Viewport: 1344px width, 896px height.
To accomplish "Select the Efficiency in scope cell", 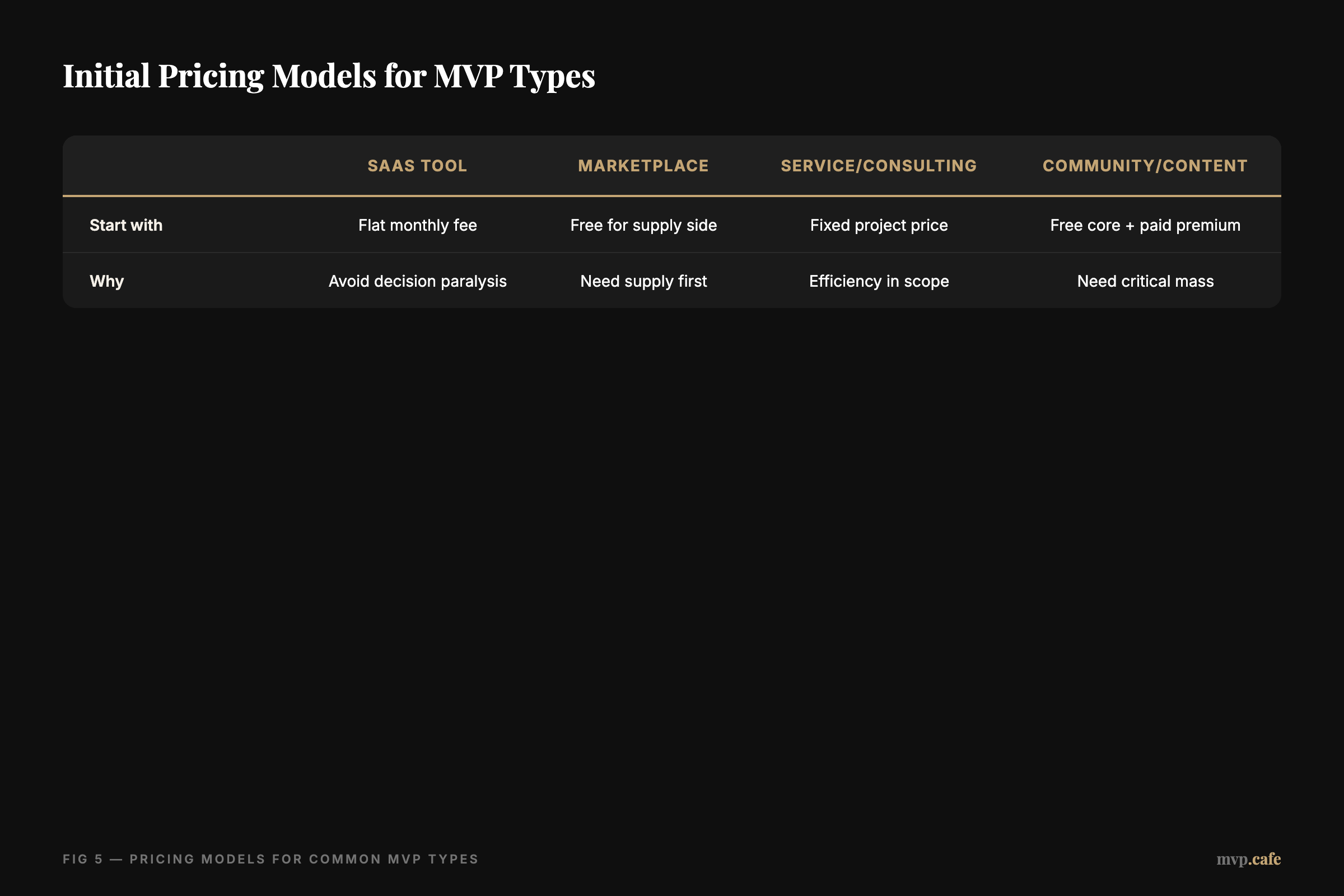I will pos(878,281).
